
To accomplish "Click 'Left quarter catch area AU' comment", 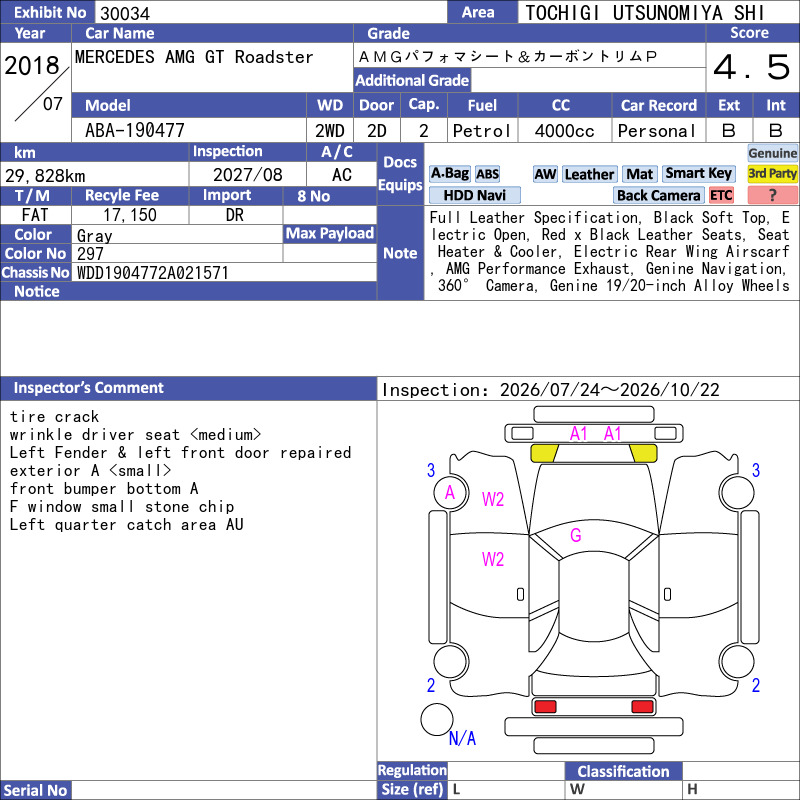I will pos(127,524).
